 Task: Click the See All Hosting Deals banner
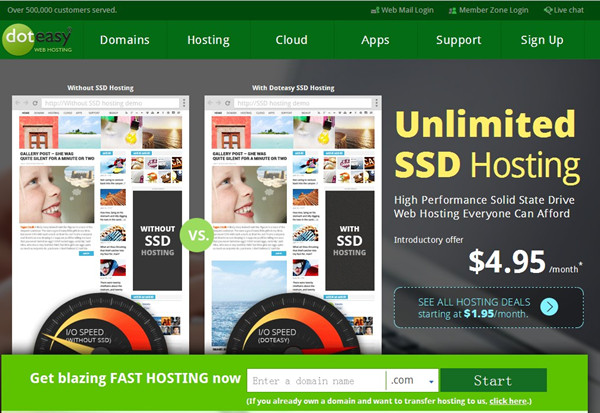(x=489, y=307)
